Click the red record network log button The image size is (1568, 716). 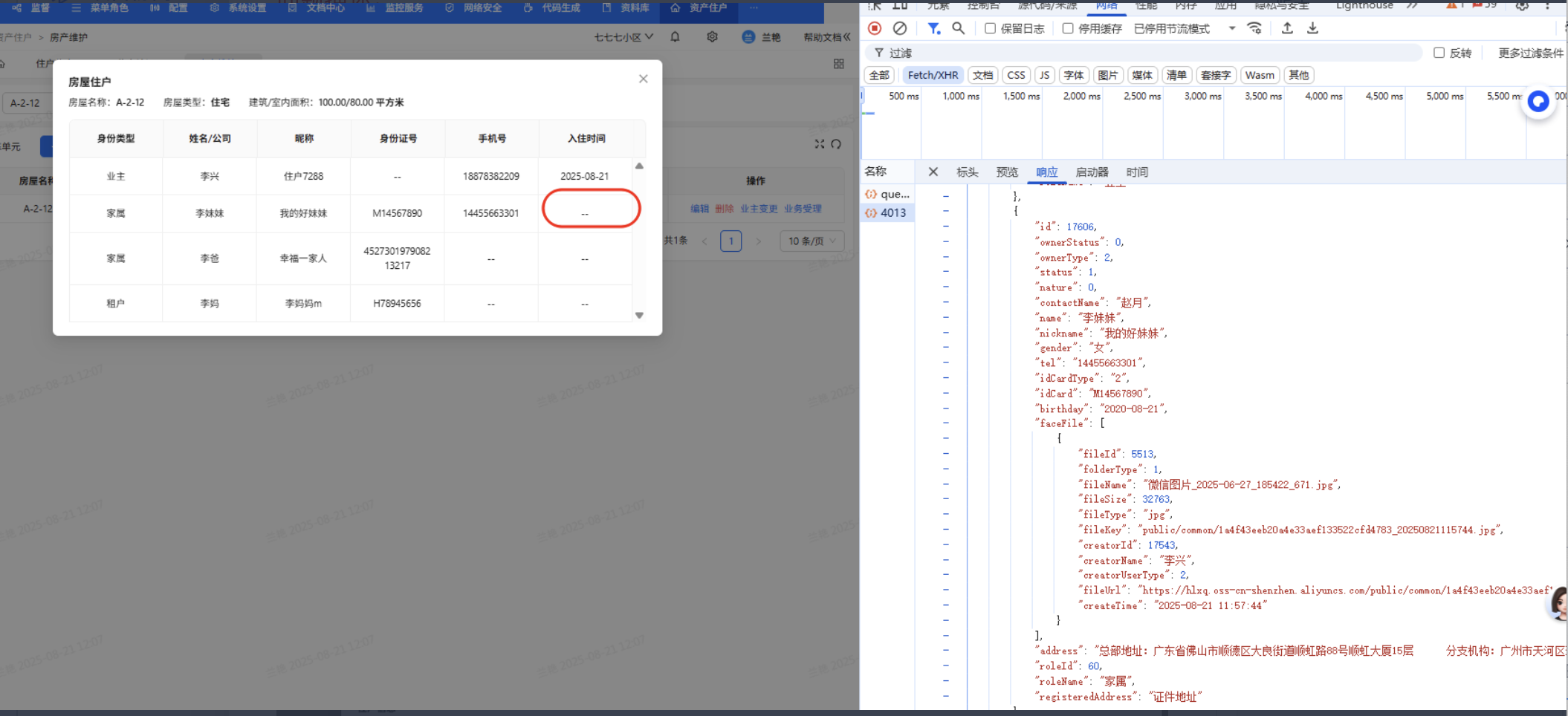coord(875,28)
